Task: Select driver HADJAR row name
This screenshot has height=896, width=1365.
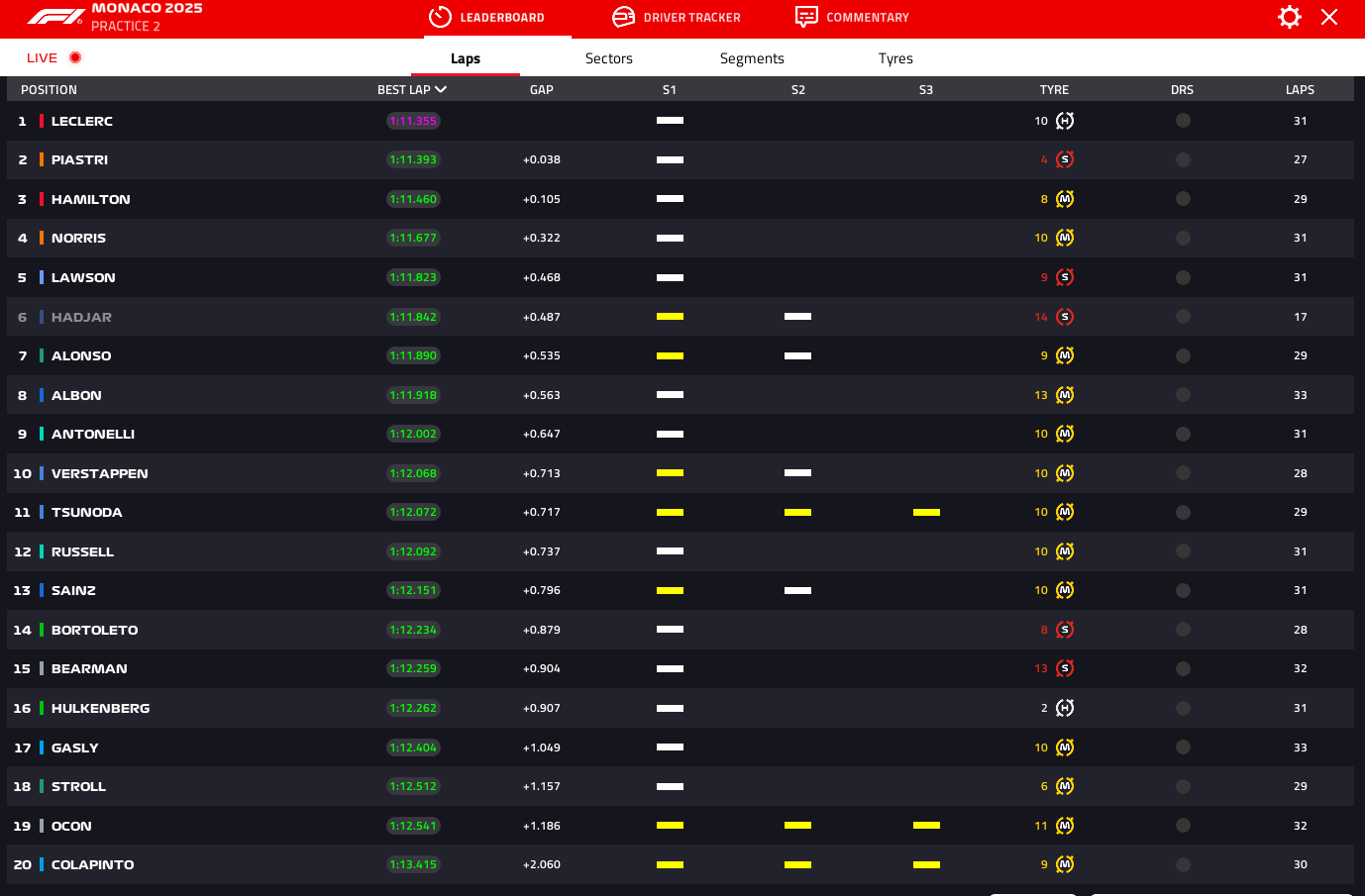Action: 81,317
